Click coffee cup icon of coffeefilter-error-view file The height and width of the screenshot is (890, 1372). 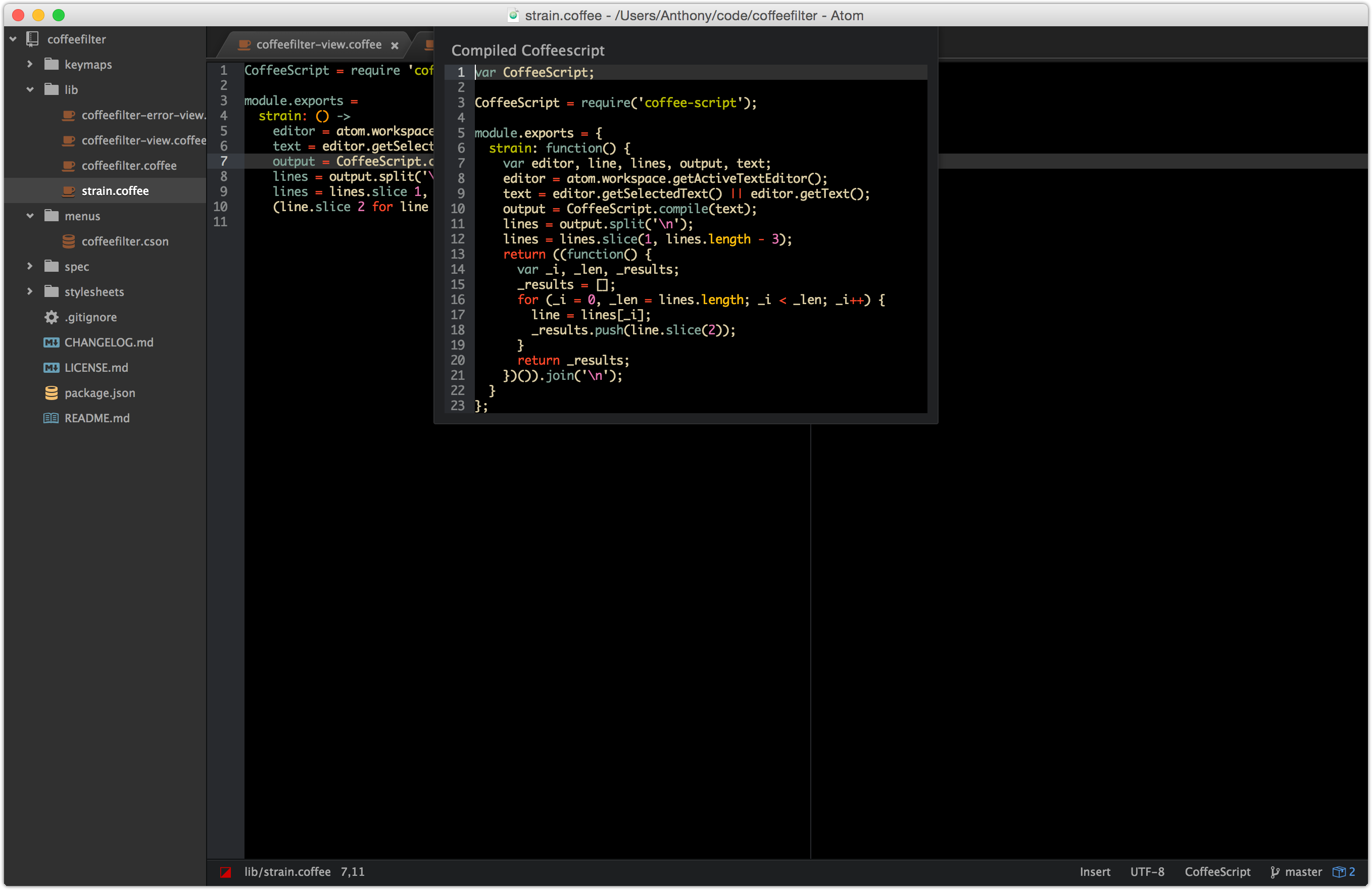tap(69, 115)
